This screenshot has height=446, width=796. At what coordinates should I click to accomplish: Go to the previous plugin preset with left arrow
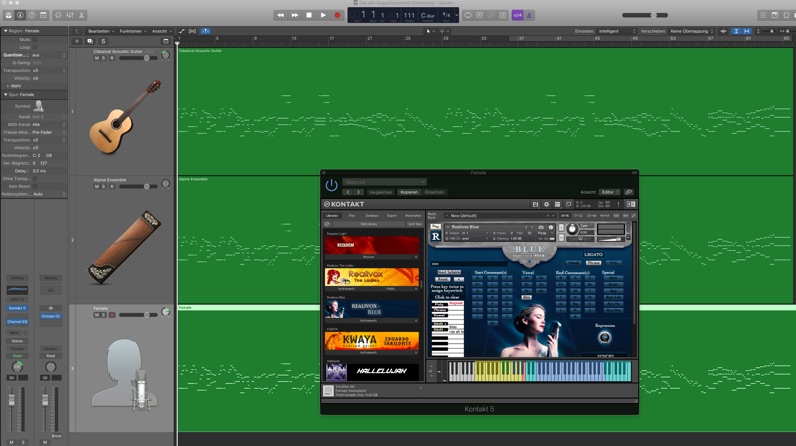[348, 192]
